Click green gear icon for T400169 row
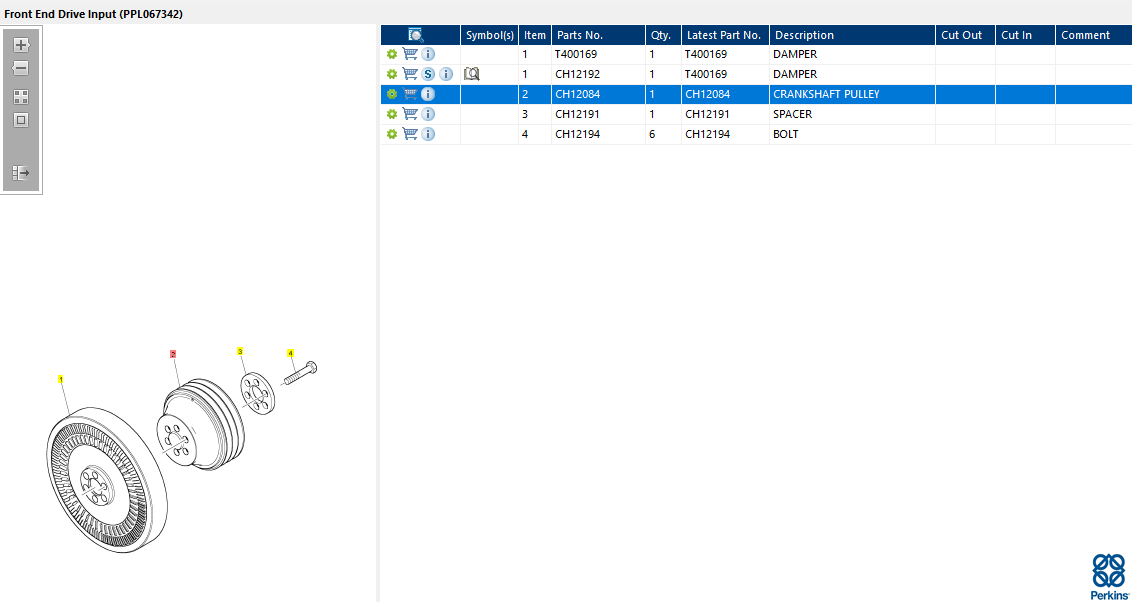Viewport: 1132px width, 602px height. pyautogui.click(x=392, y=54)
